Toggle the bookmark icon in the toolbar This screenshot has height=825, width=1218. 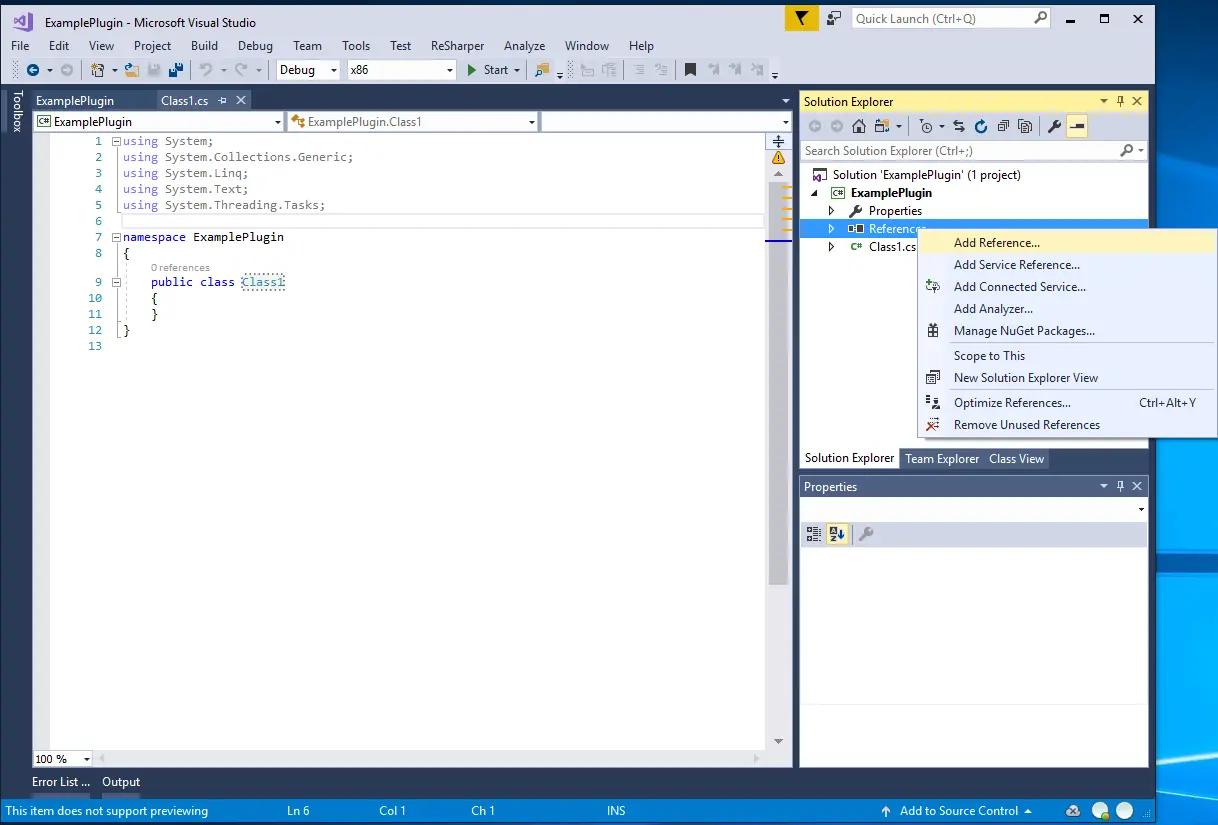coord(690,70)
